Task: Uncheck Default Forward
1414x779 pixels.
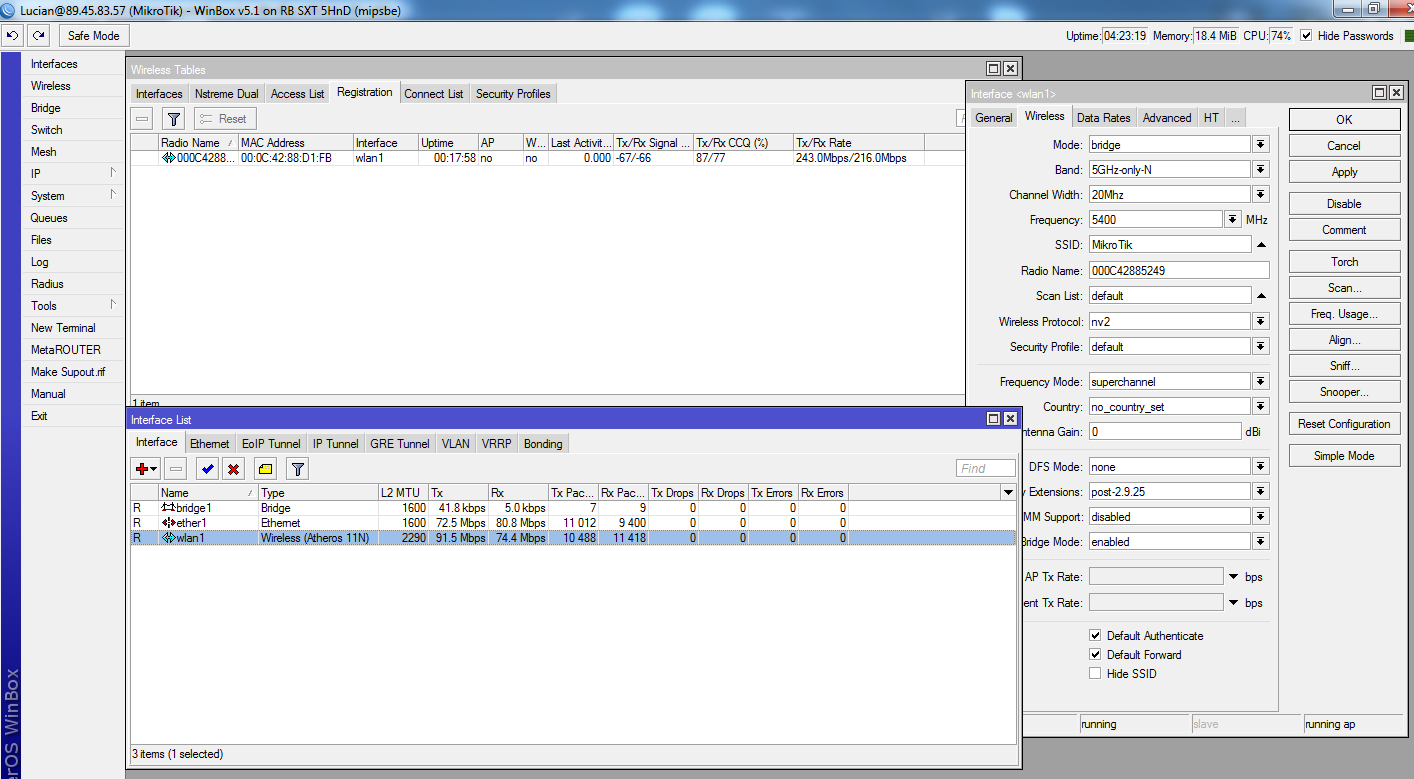Action: point(1095,655)
